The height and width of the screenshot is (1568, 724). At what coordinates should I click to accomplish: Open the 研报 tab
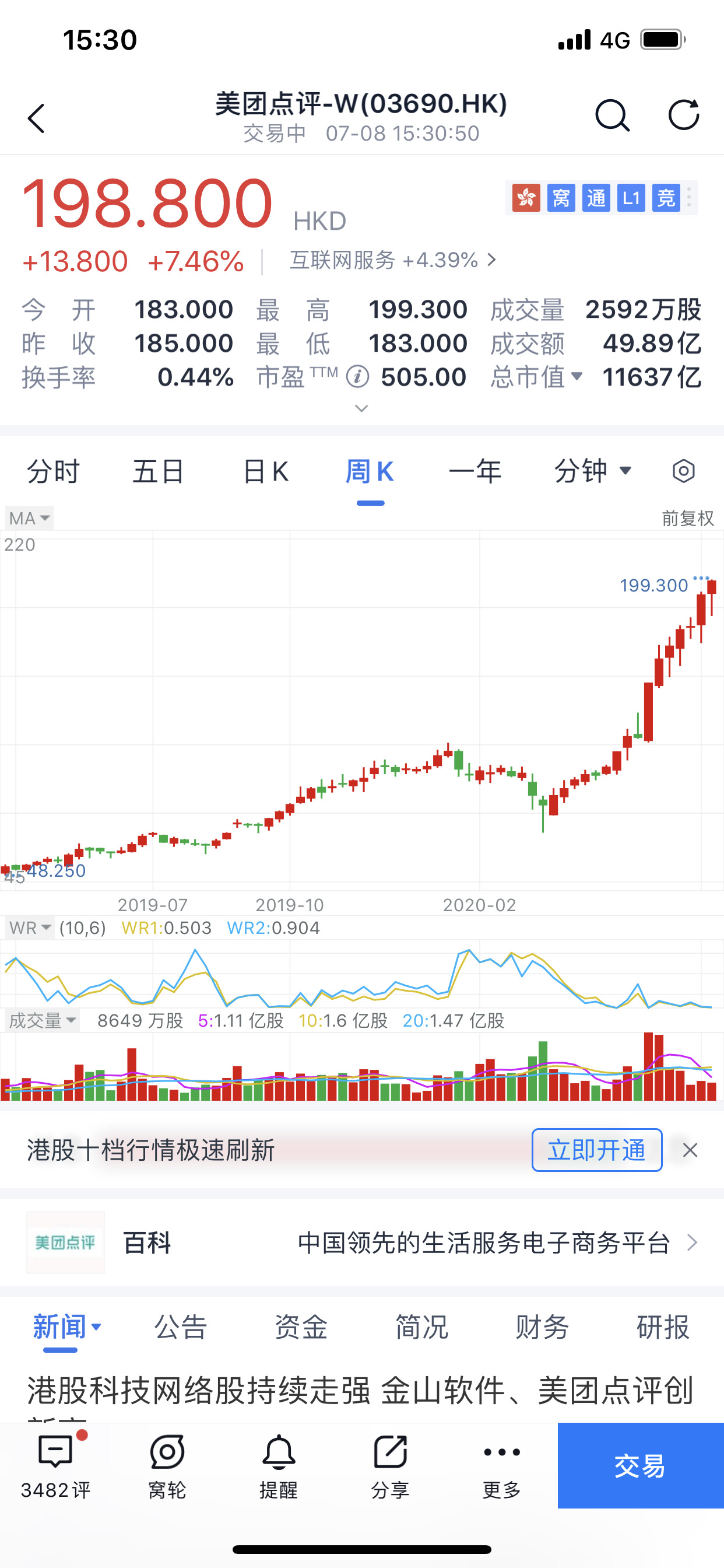tap(663, 1326)
